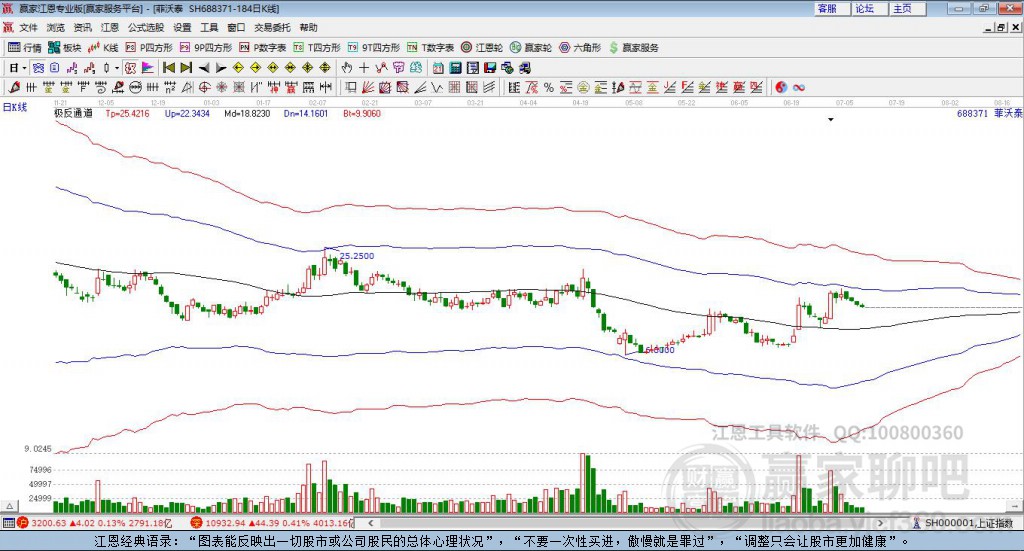Image resolution: width=1024 pixels, height=551 pixels.
Task: Open the 江恩 menu
Action: coord(110,27)
